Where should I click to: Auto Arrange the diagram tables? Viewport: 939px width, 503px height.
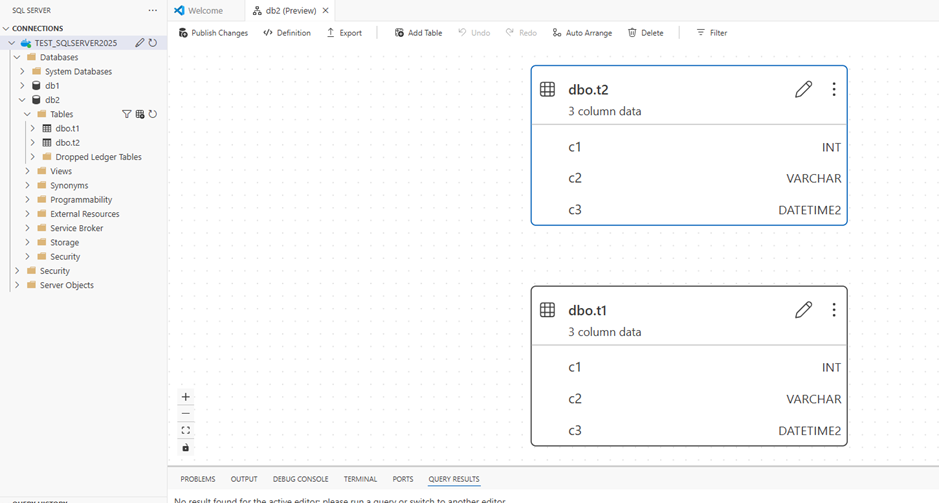coord(582,33)
